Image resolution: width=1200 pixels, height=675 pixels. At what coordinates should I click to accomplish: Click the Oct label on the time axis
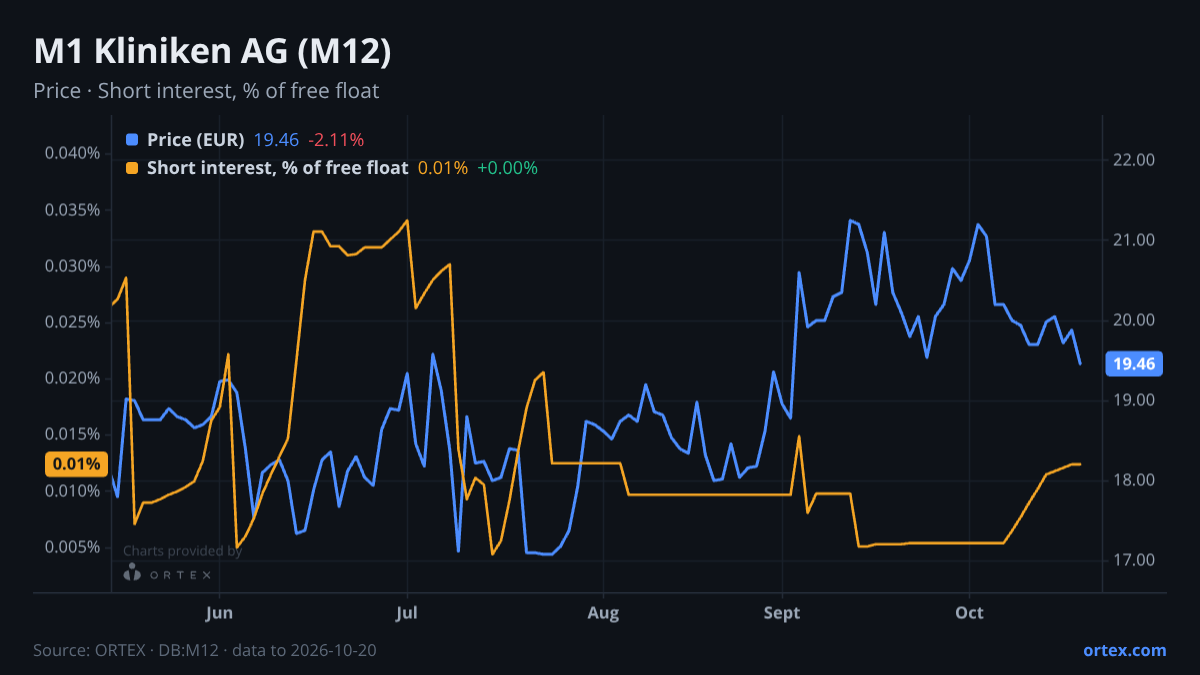click(969, 613)
